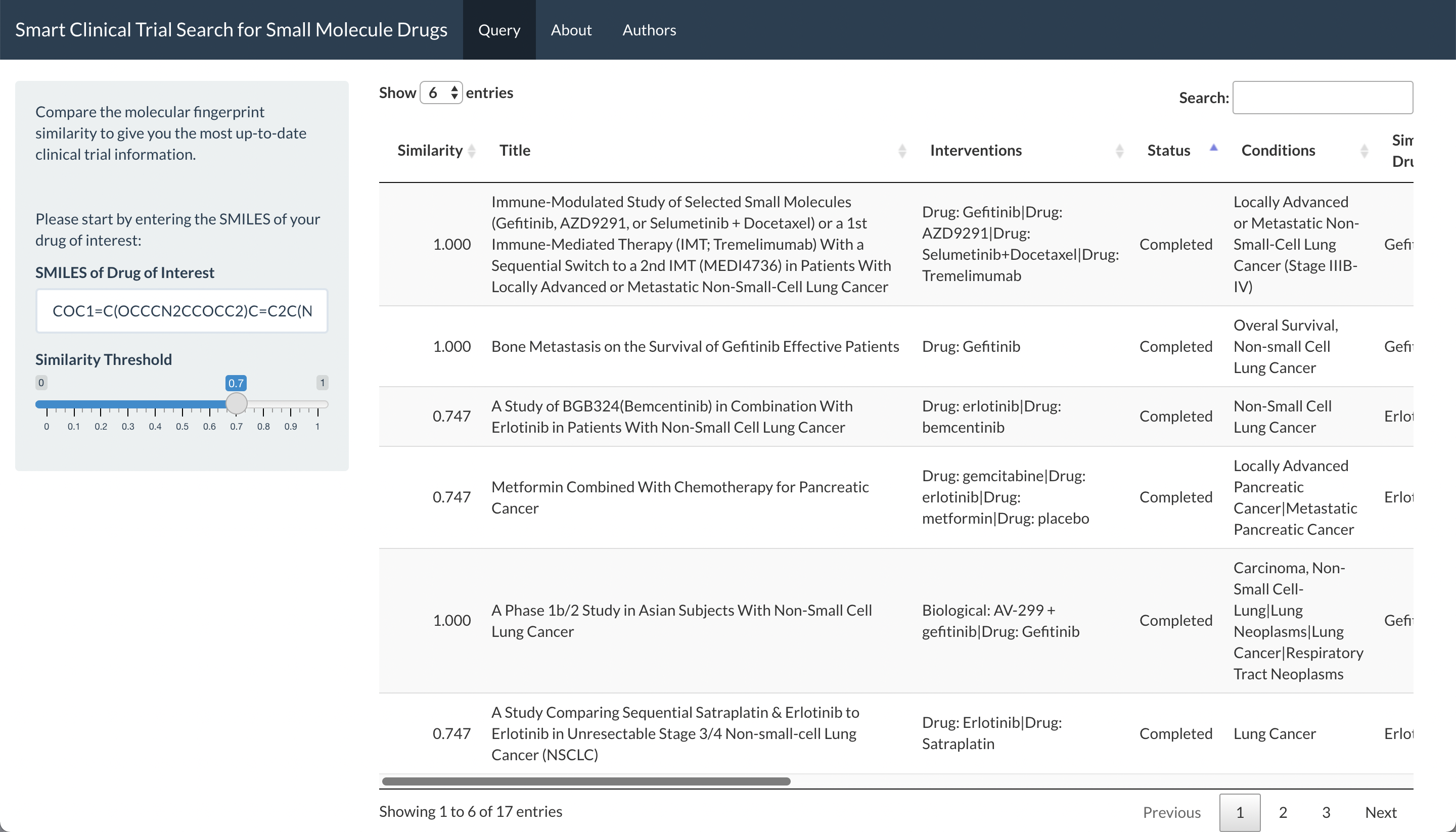
Task: Go to the Previous results page
Action: click(x=1171, y=812)
